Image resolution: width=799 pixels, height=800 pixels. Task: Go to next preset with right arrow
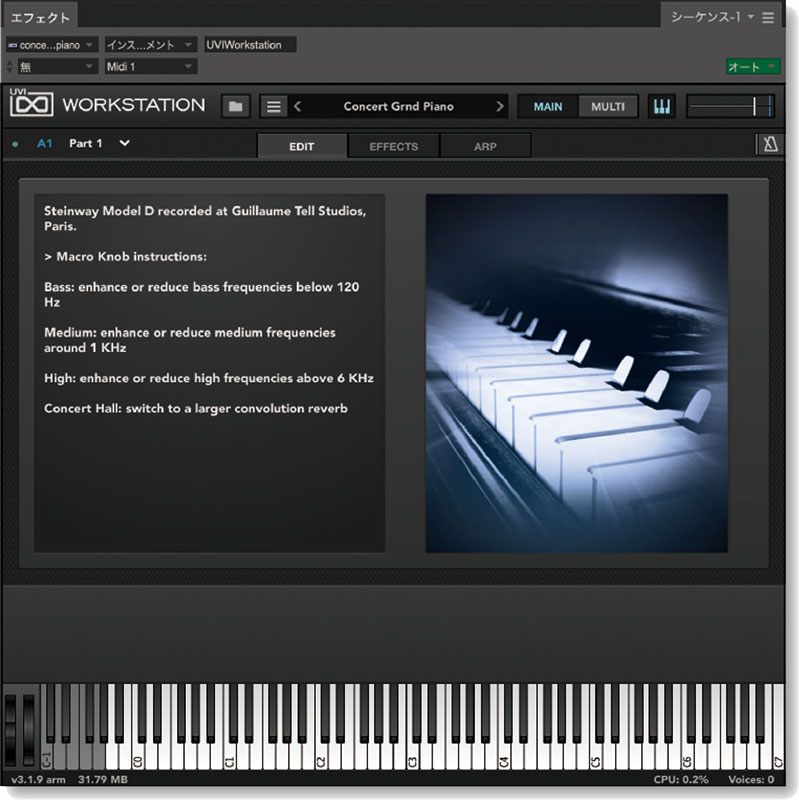pyautogui.click(x=500, y=106)
